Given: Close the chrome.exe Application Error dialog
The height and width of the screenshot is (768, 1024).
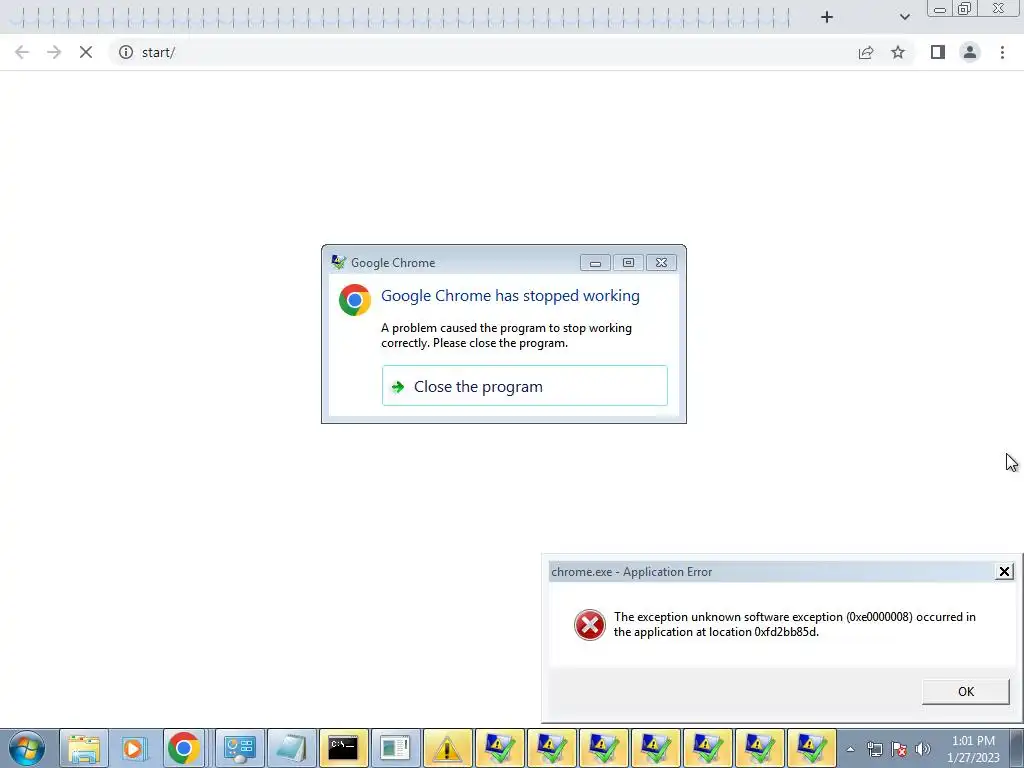Looking at the screenshot, I should [1004, 572].
